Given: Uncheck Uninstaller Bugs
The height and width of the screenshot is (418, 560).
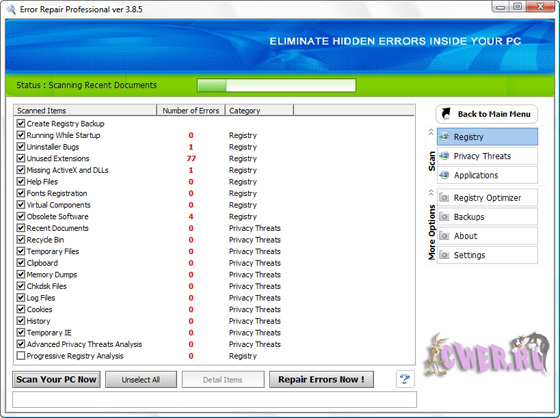Looking at the screenshot, I should coord(21,147).
